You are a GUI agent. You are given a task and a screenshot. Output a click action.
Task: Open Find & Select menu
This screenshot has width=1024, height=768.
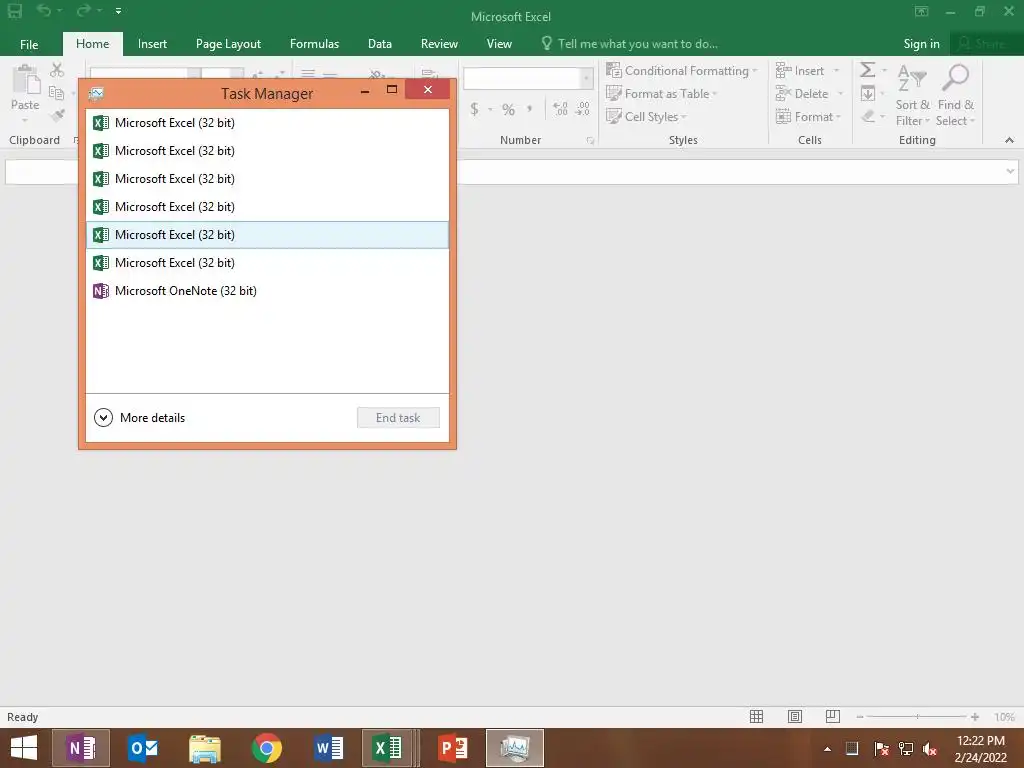[955, 95]
